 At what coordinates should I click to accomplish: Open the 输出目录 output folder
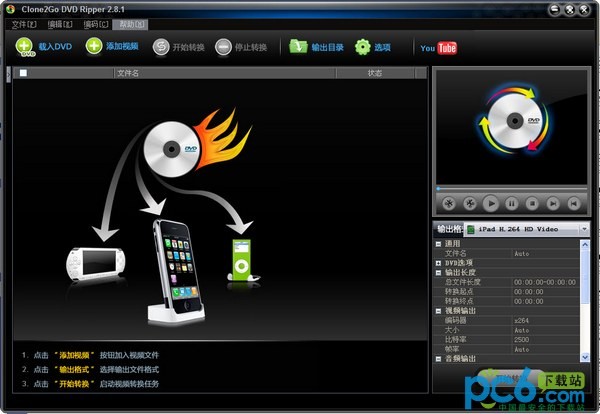pos(316,47)
